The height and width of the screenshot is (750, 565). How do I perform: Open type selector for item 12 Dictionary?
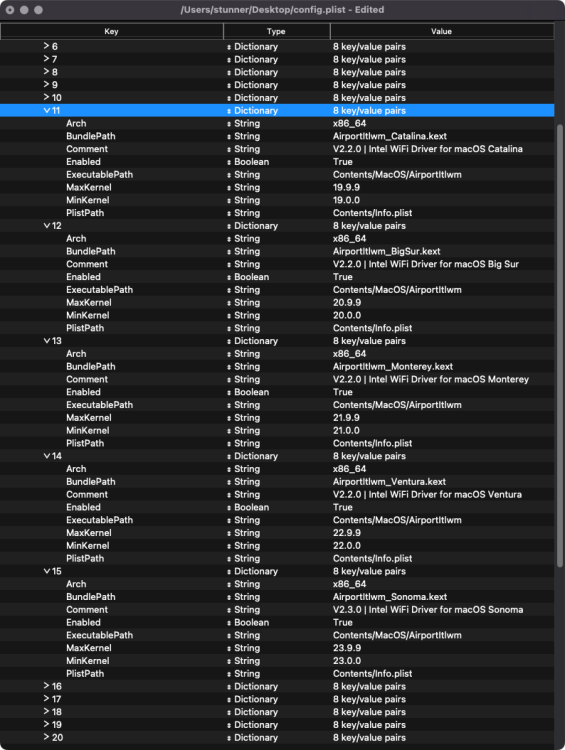(229, 226)
